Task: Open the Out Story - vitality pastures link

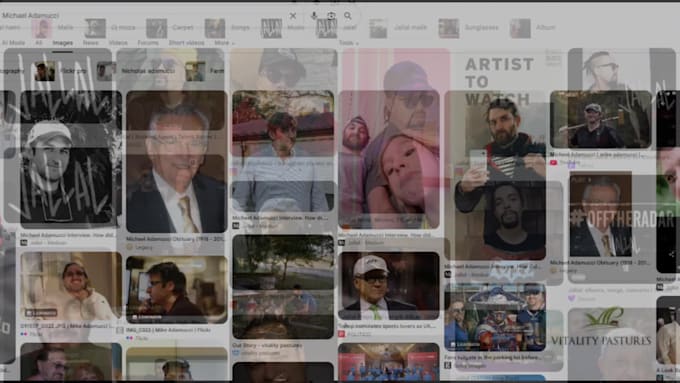Action: coord(267,346)
